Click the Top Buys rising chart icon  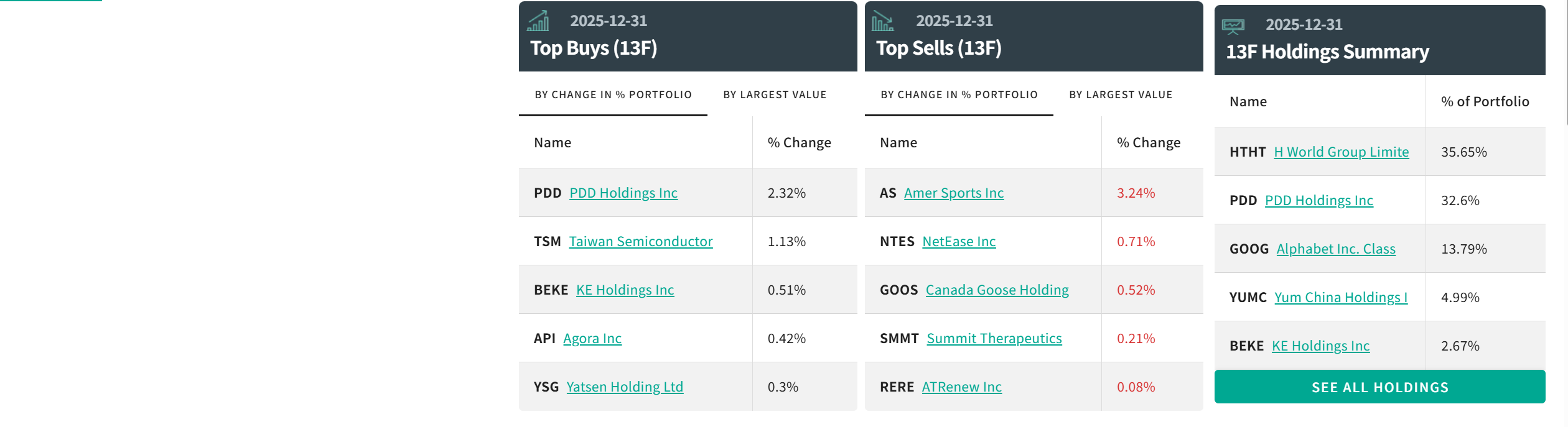[x=538, y=21]
